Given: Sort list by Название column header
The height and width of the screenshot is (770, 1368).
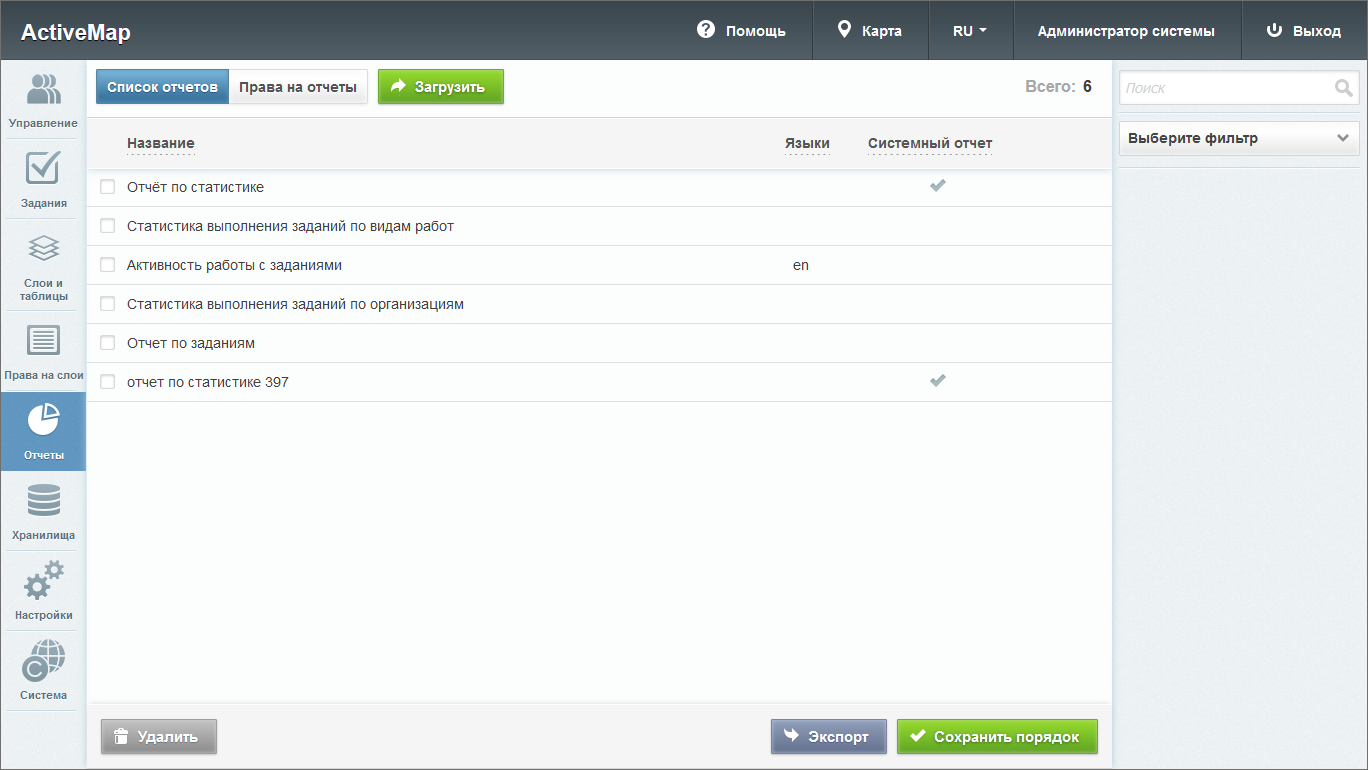Looking at the screenshot, I should pos(160,144).
